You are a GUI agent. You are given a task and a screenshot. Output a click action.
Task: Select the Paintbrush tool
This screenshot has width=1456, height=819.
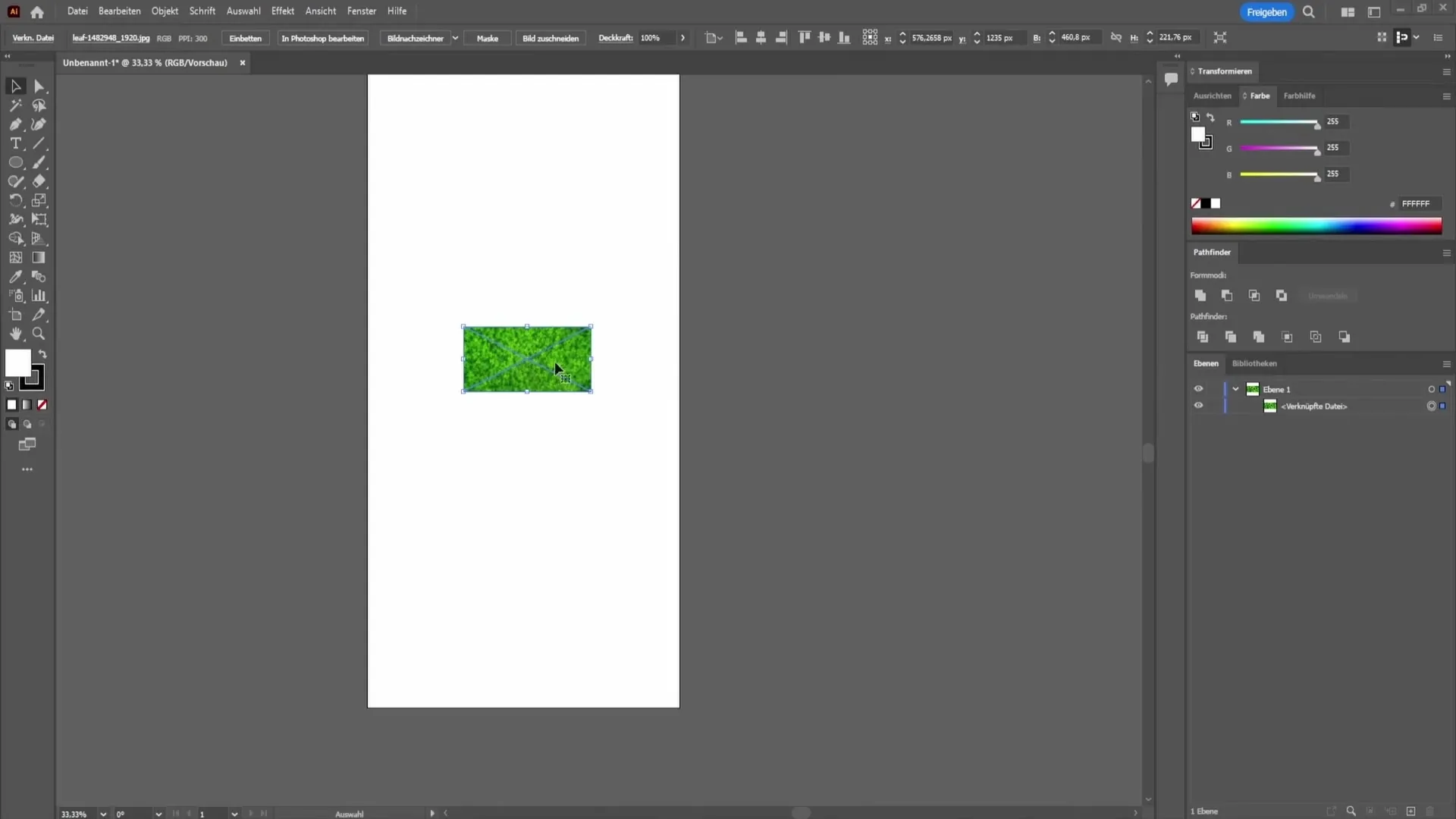(39, 162)
